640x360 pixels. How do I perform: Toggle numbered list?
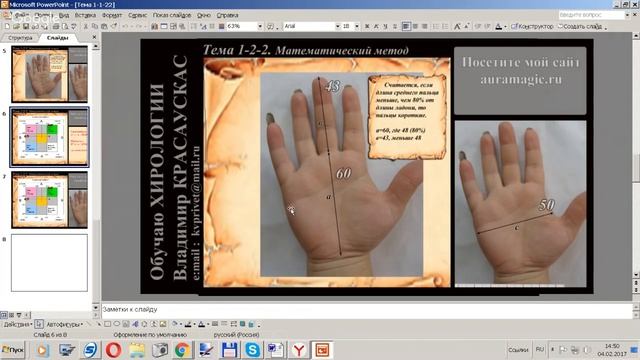pos(436,26)
